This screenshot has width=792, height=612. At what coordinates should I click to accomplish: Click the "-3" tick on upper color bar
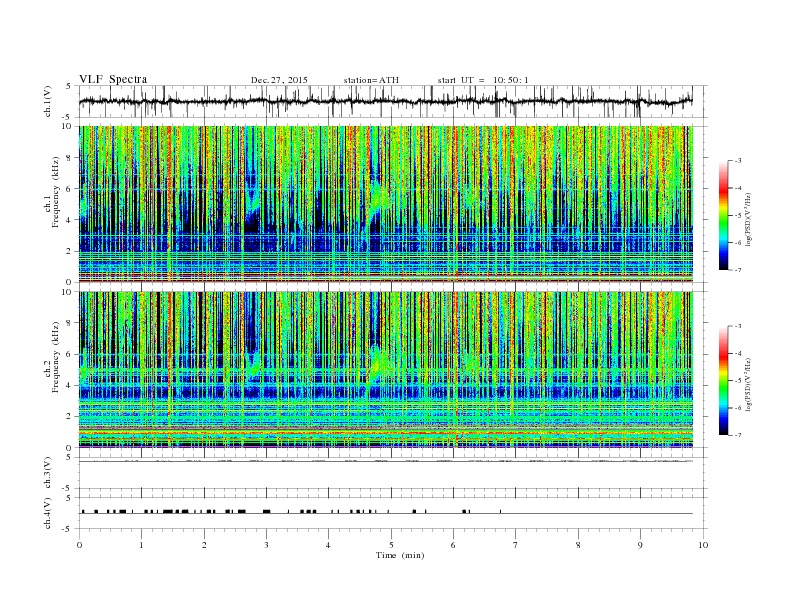pyautogui.click(x=738, y=161)
